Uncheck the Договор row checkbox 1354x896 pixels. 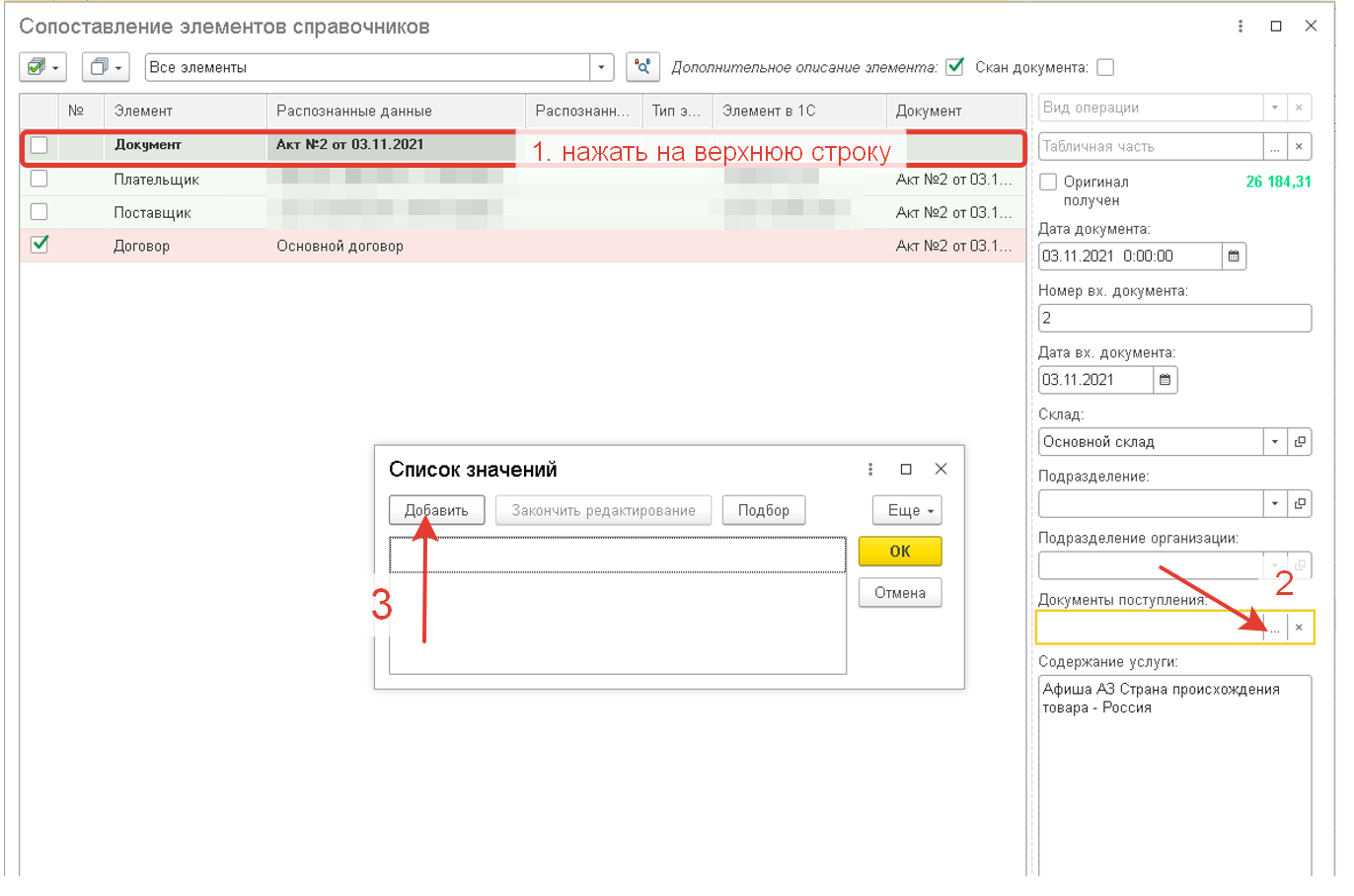39,244
